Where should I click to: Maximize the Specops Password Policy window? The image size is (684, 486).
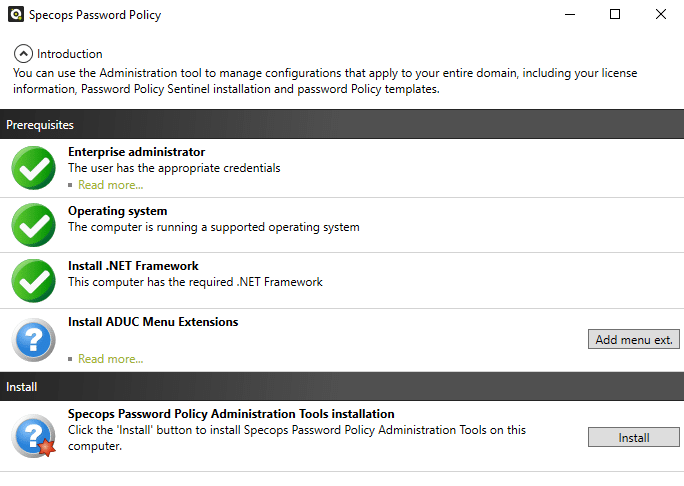(615, 14)
